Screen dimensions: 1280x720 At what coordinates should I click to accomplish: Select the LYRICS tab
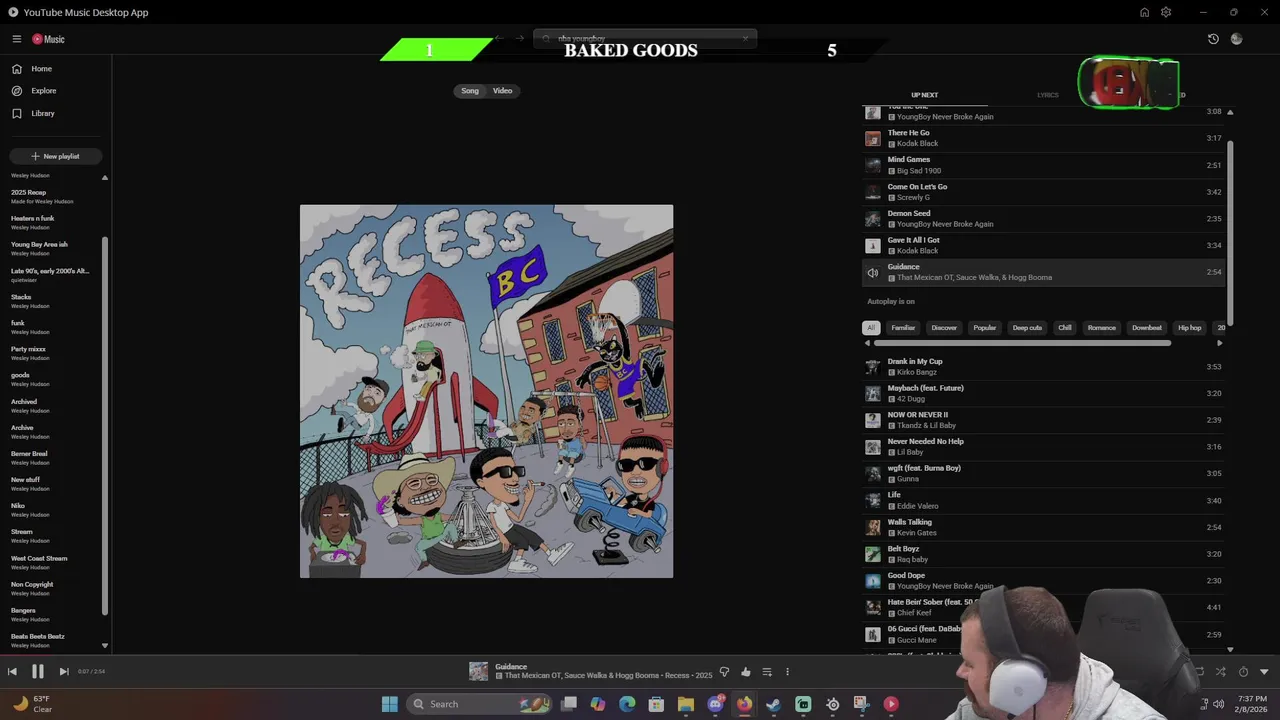coord(1047,95)
